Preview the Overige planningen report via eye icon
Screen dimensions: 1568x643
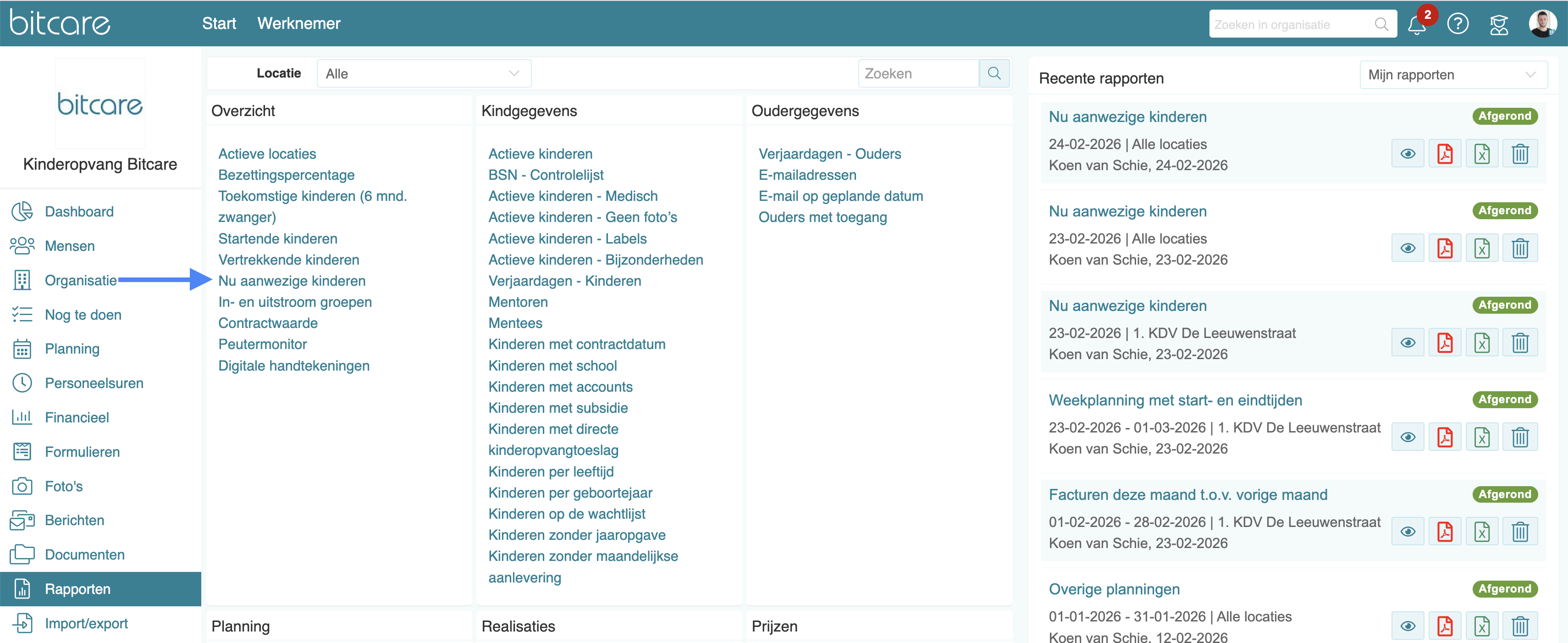point(1408,626)
